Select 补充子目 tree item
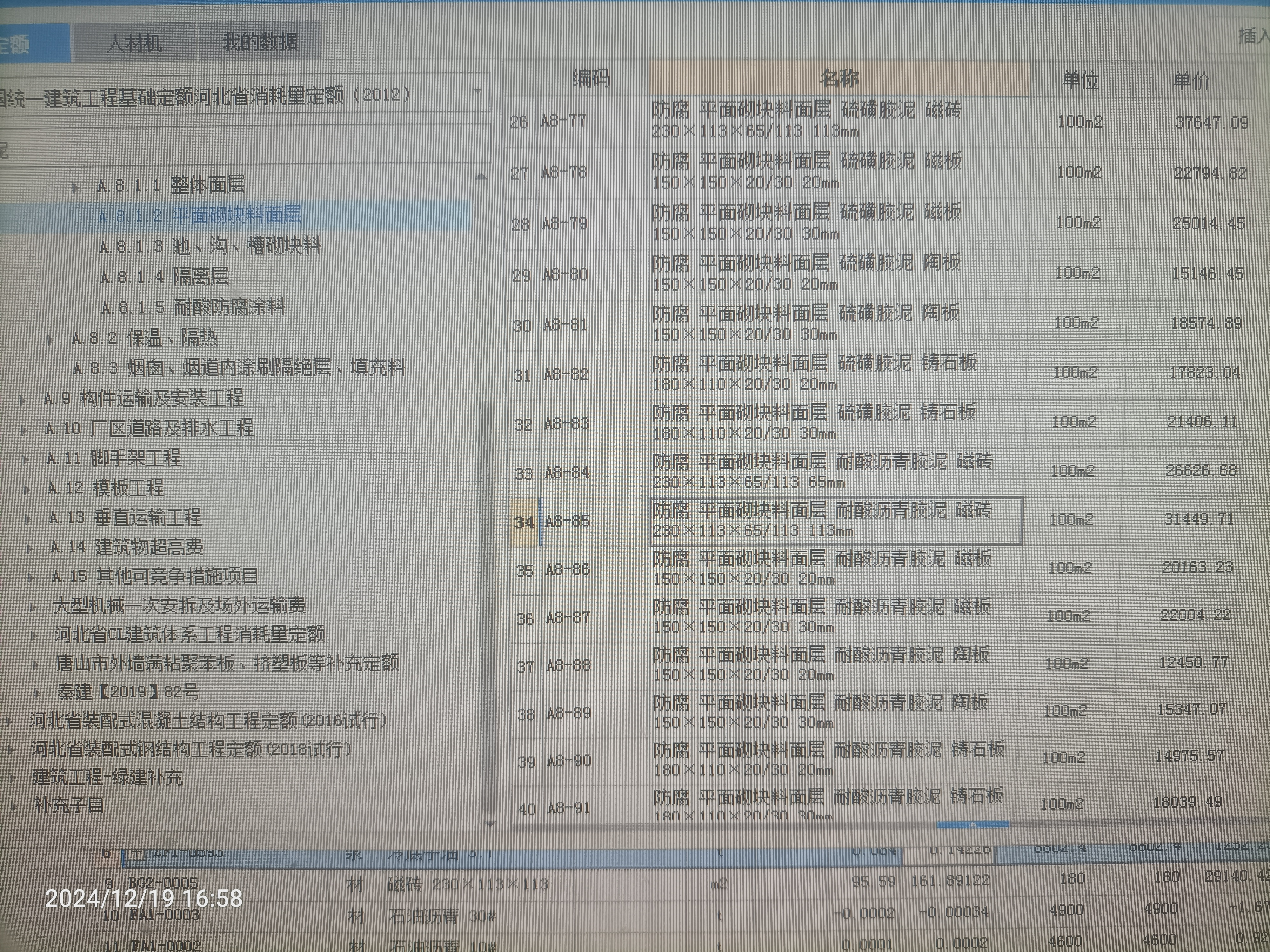The image size is (1270, 952). coord(69,805)
